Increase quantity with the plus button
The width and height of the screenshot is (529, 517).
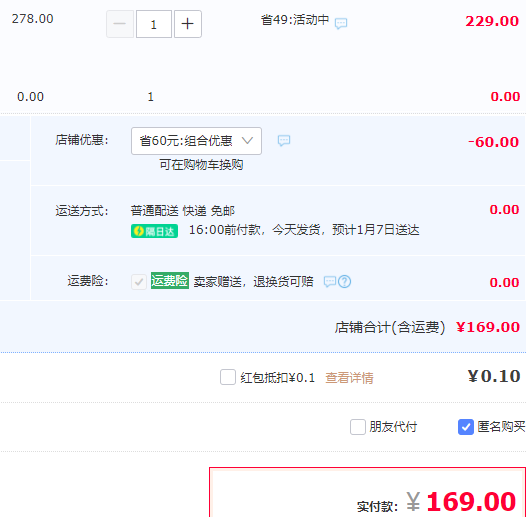pos(188,24)
